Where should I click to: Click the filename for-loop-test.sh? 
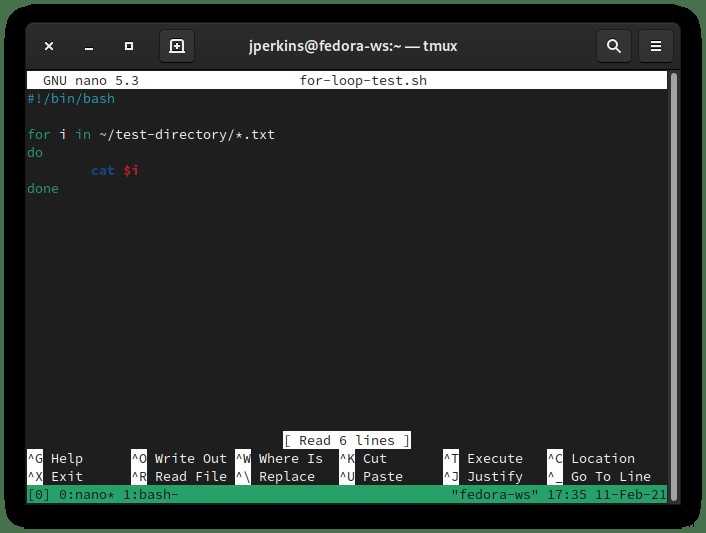click(363, 81)
